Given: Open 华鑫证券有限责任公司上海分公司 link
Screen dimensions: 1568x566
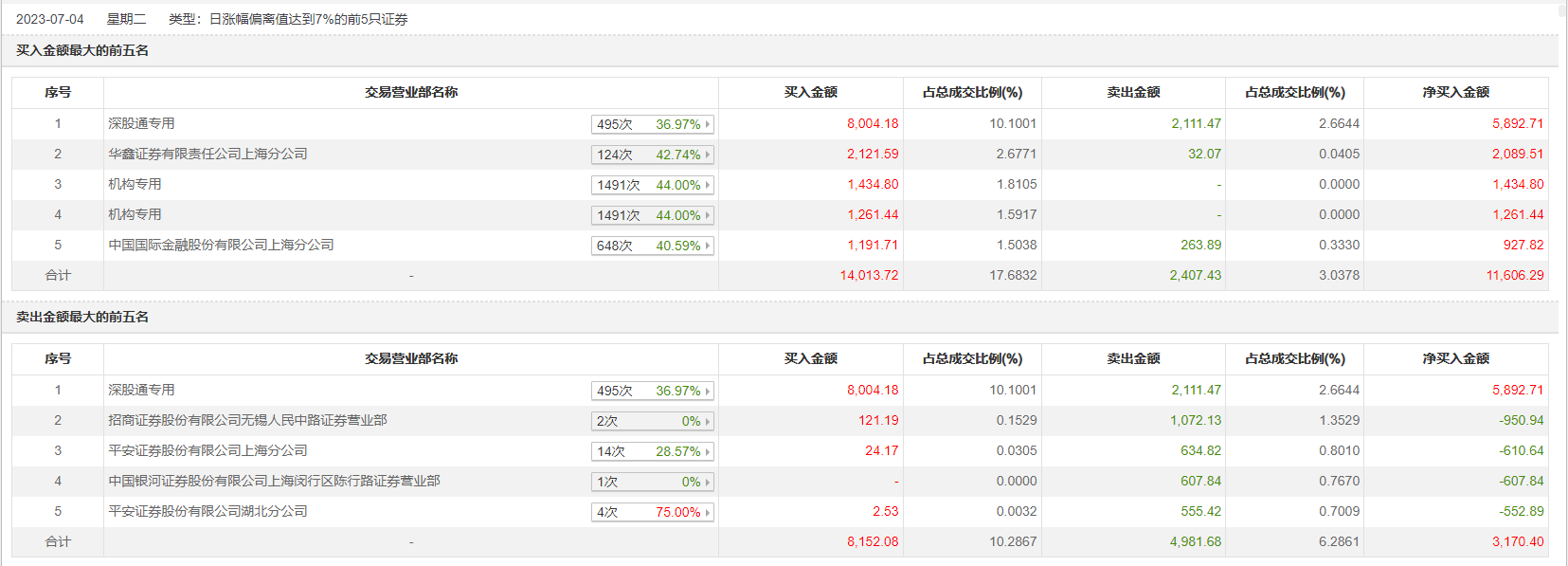Looking at the screenshot, I should coord(207,154).
